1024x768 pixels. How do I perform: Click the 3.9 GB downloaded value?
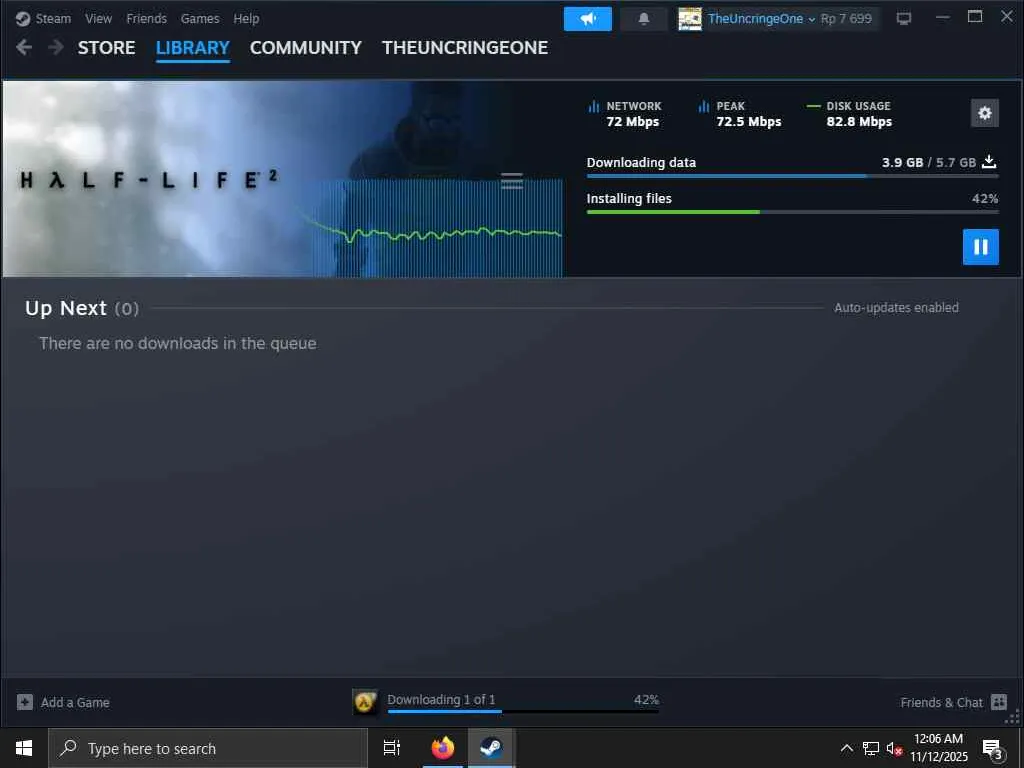coord(903,162)
